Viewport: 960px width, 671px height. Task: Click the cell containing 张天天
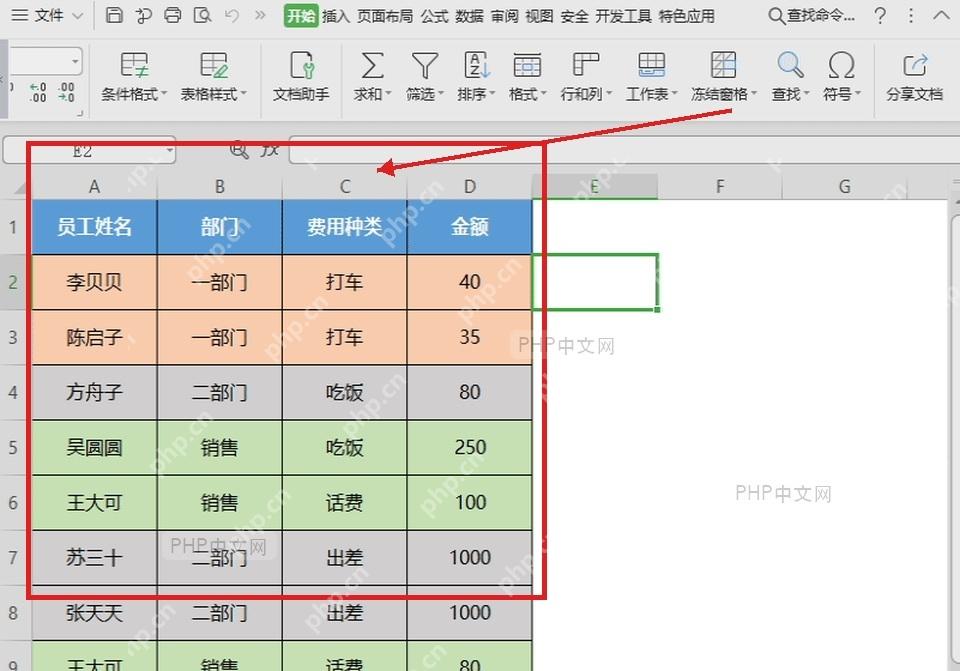click(x=94, y=613)
